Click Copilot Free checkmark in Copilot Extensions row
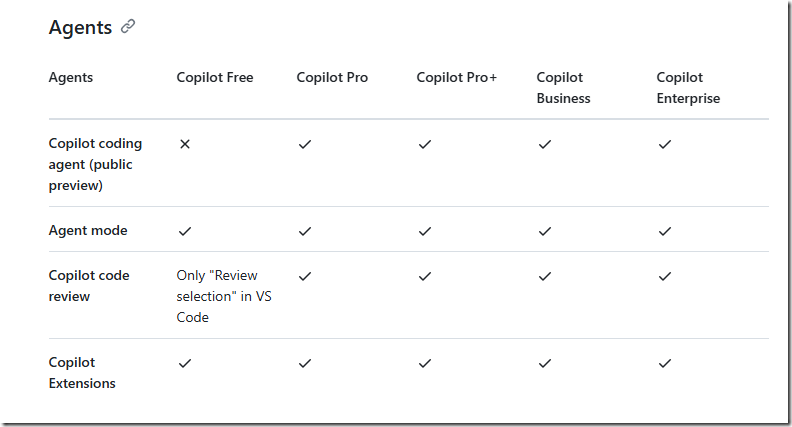The width and height of the screenshot is (792, 427). click(185, 363)
